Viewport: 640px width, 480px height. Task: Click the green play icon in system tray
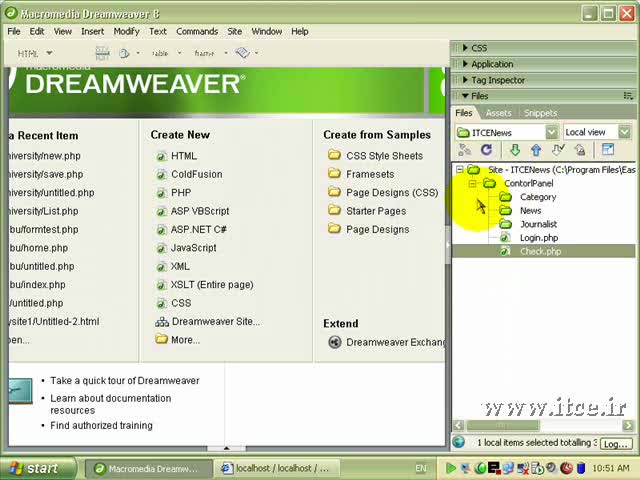[450, 468]
